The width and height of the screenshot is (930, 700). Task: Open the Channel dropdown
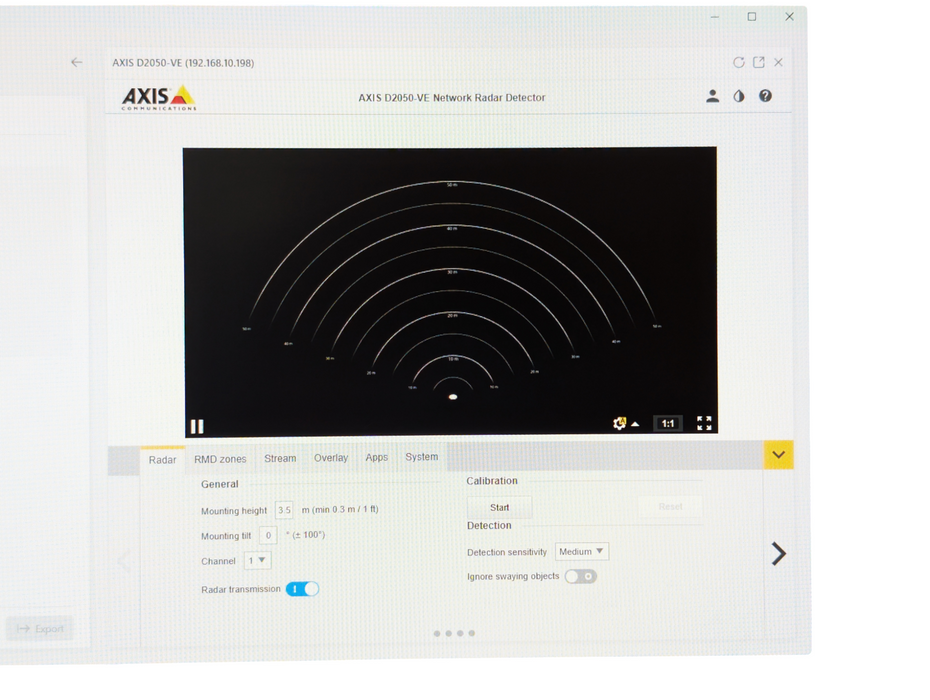(257, 561)
